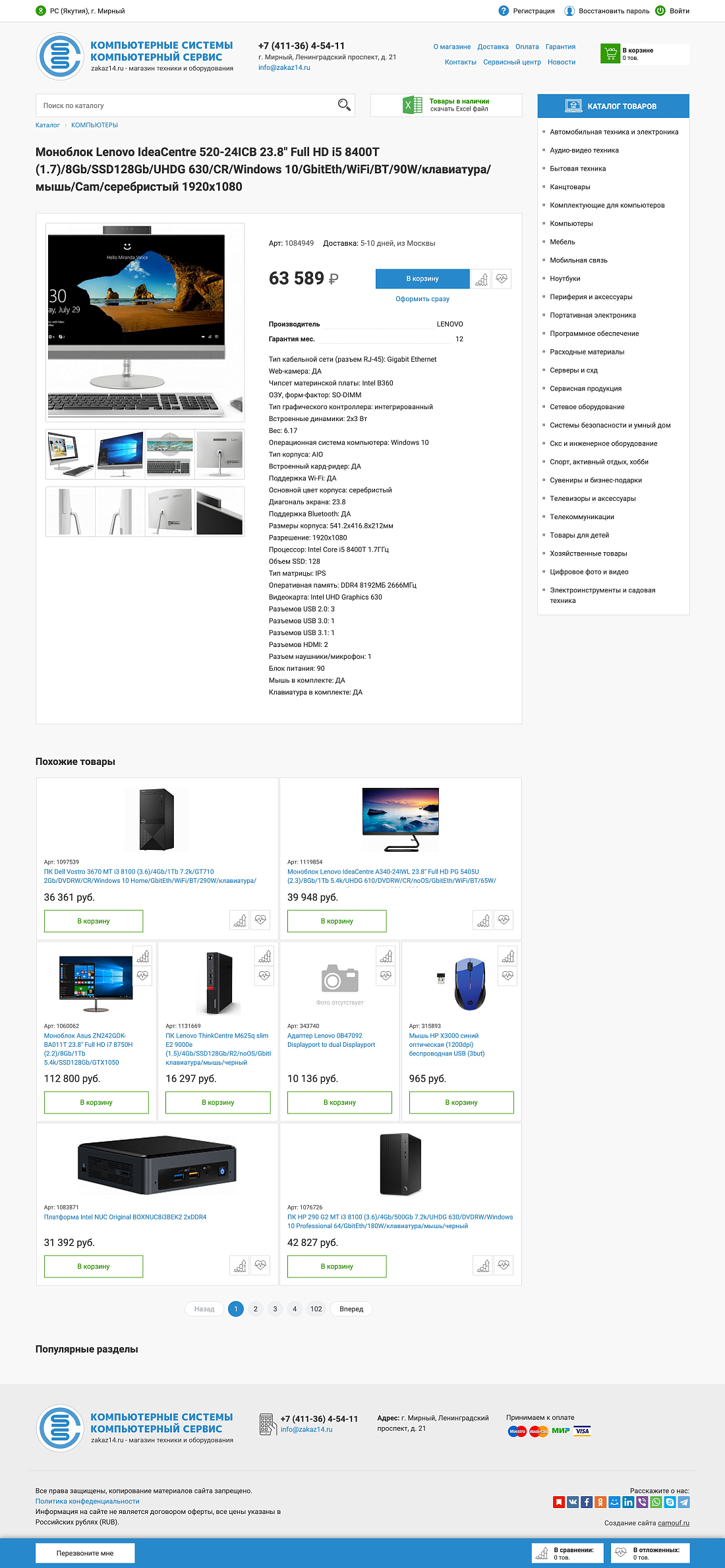Add HP X3000 mouse to favorites icon
The height and width of the screenshot is (1568, 725).
(x=507, y=976)
